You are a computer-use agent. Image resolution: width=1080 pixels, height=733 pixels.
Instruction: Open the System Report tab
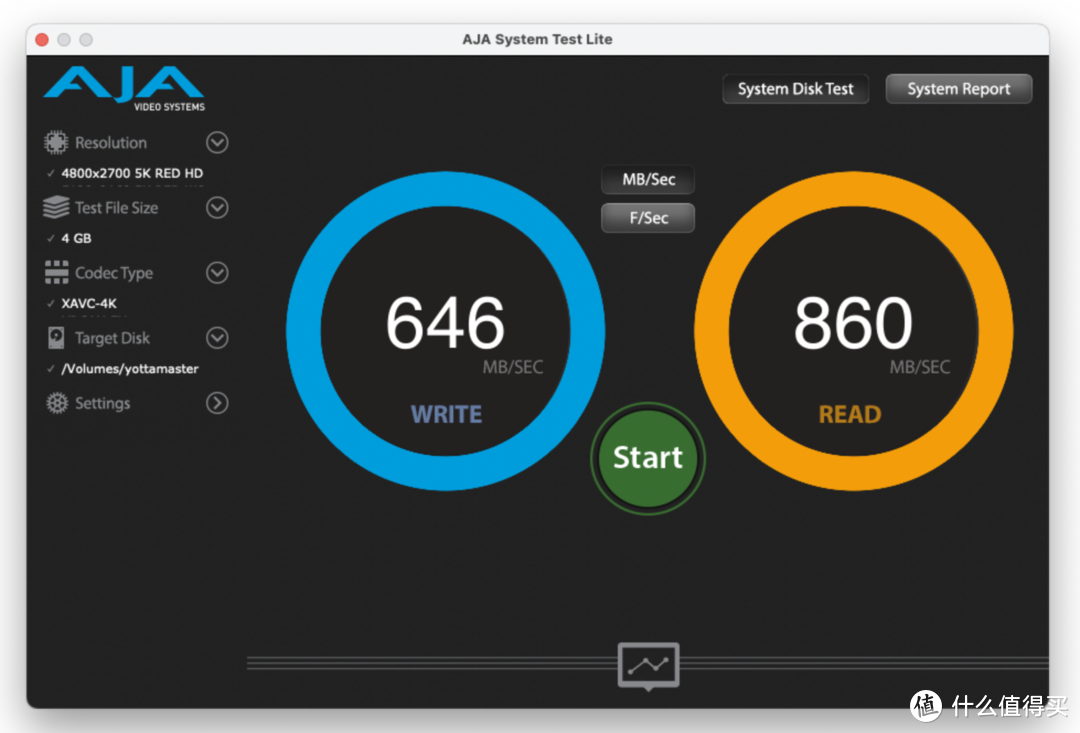pyautogui.click(x=959, y=89)
